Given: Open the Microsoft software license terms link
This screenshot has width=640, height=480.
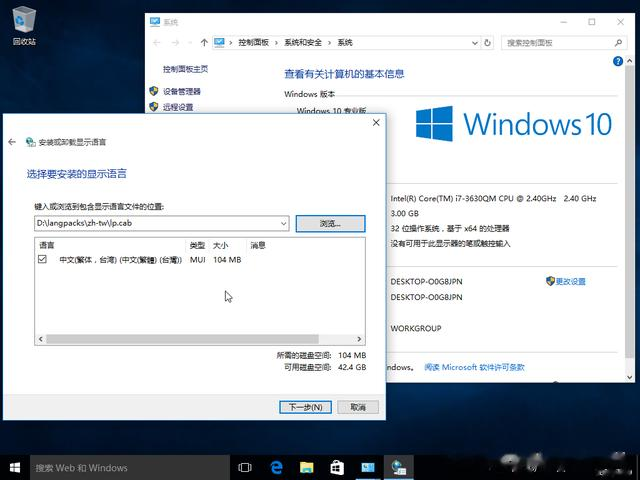Looking at the screenshot, I should 474,367.
